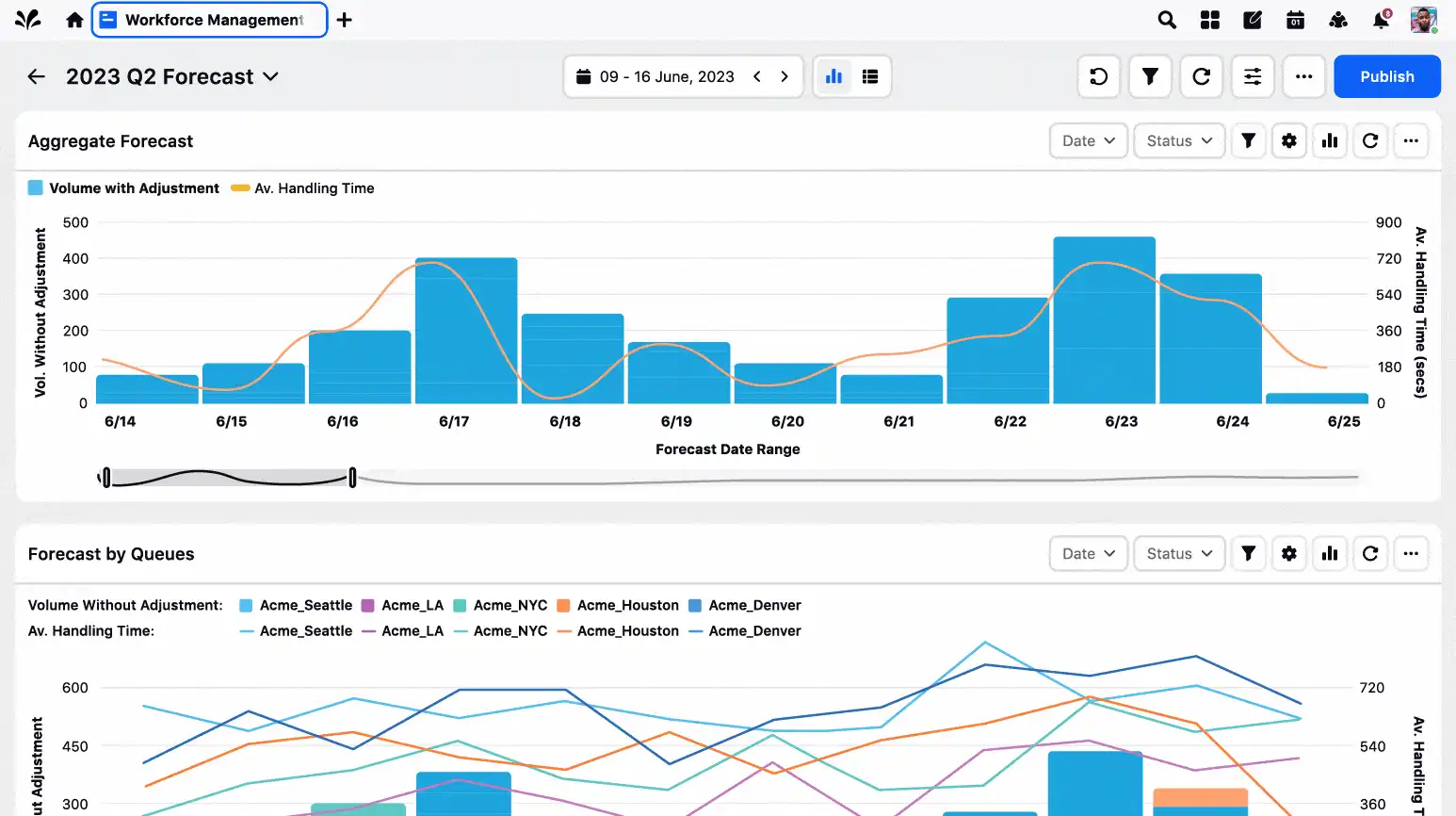
Task: Open the Forecast by Queues settings gear
Action: 1289,554
